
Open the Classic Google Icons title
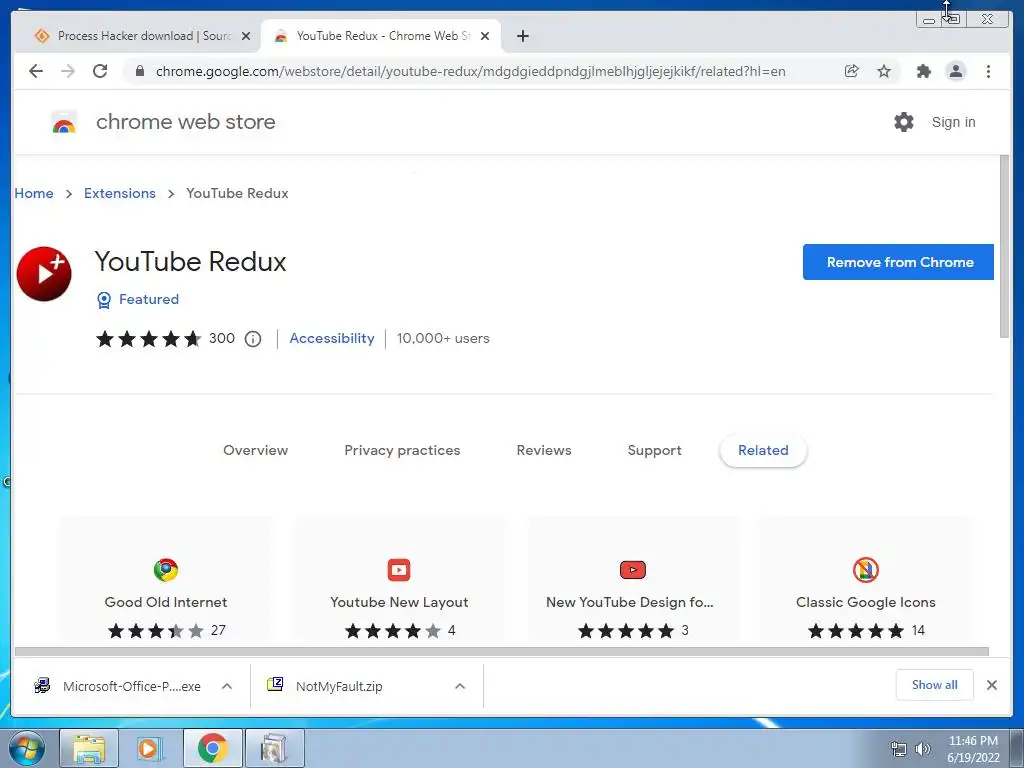click(x=865, y=602)
